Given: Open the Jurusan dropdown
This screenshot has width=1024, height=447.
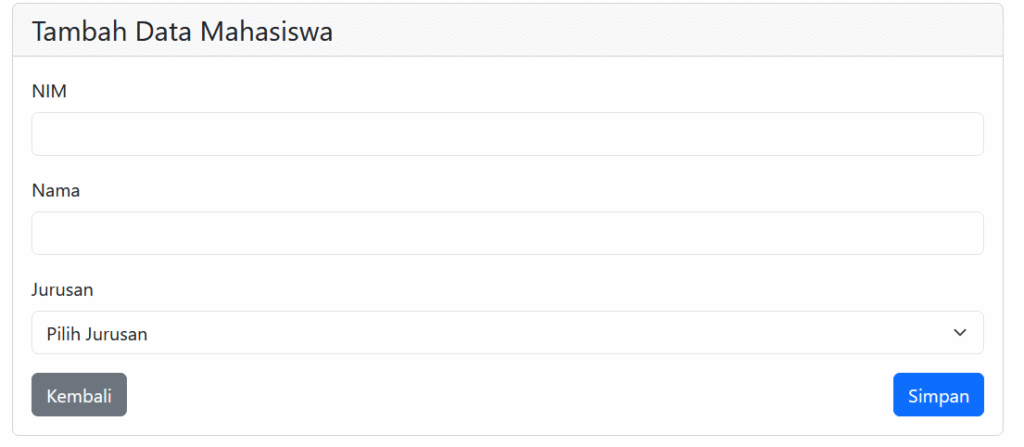Looking at the screenshot, I should (507, 333).
